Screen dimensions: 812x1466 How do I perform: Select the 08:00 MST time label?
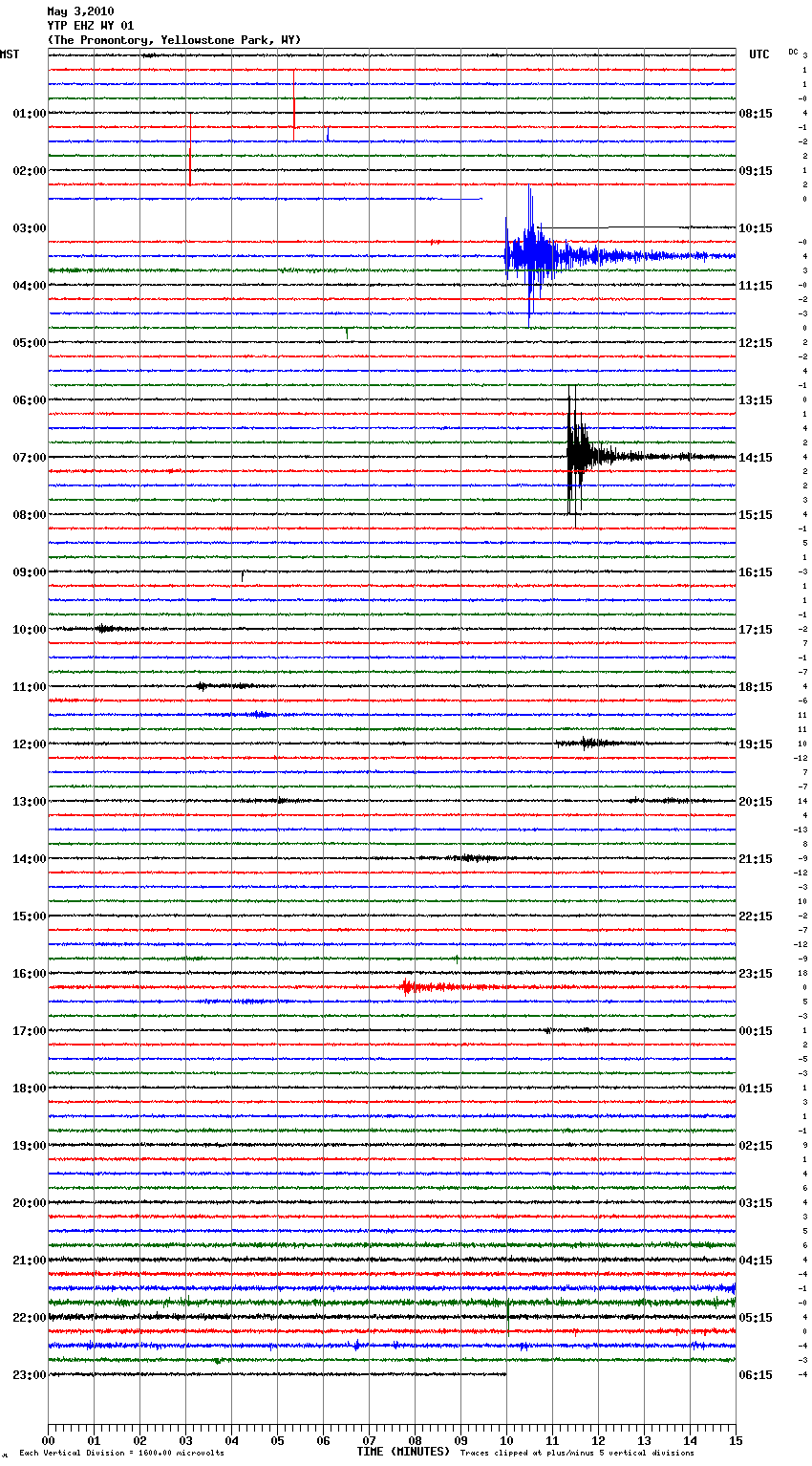click(30, 515)
